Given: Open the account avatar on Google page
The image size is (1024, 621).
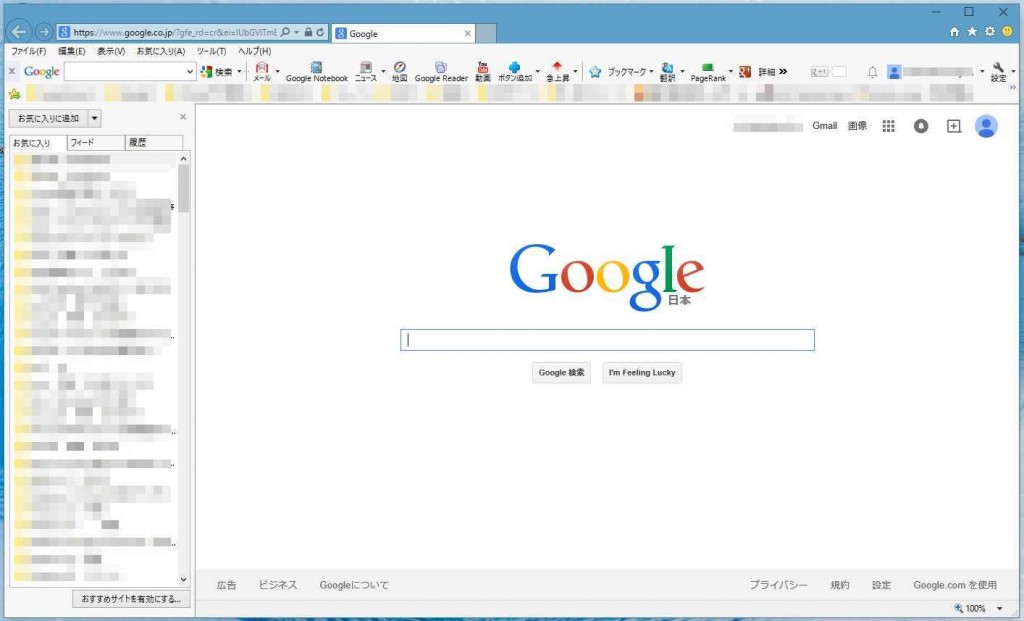Looking at the screenshot, I should tap(986, 126).
